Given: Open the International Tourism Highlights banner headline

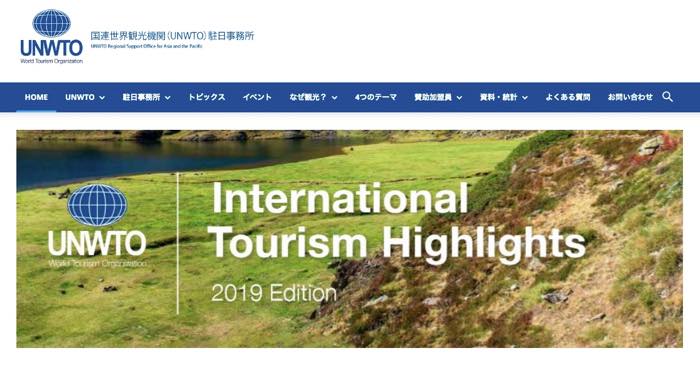Looking at the screenshot, I should click(397, 221).
